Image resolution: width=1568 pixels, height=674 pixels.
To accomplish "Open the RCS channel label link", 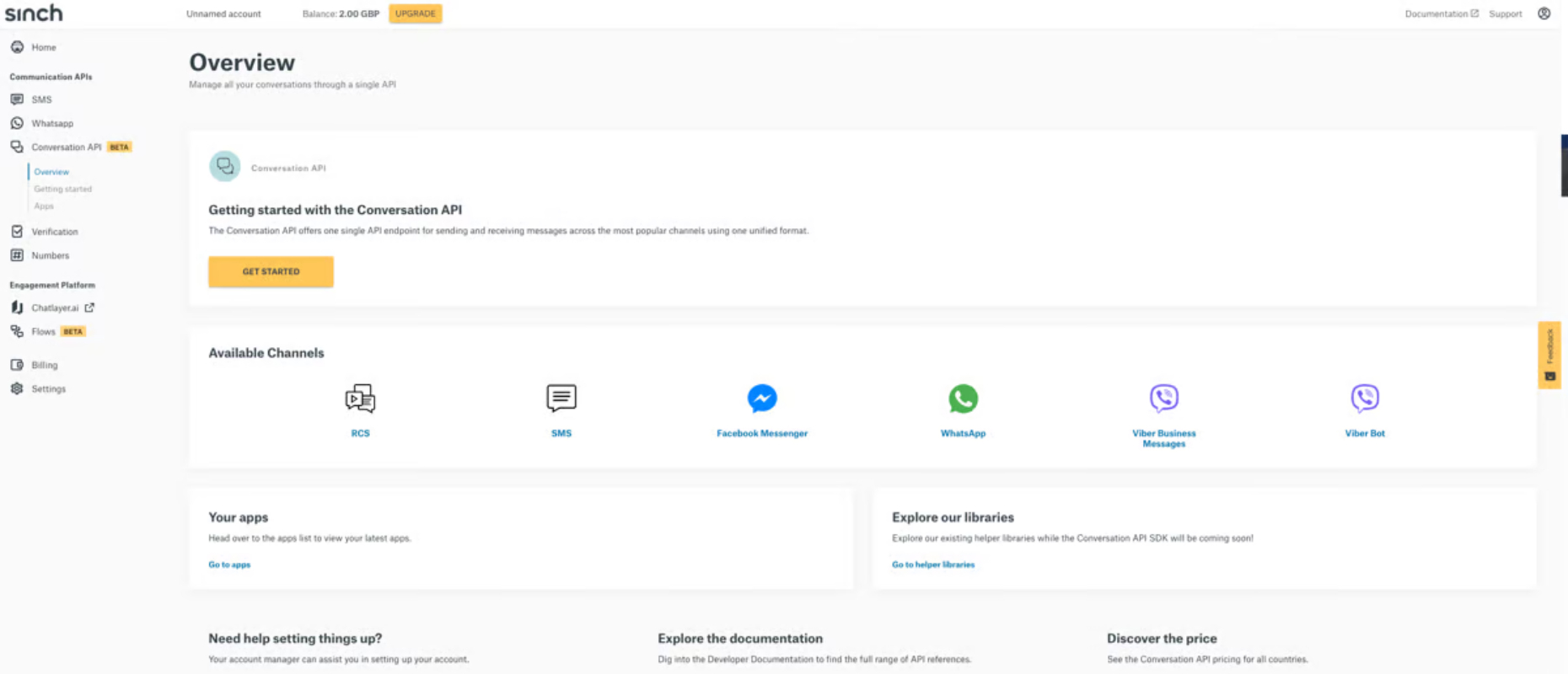I will (x=360, y=433).
